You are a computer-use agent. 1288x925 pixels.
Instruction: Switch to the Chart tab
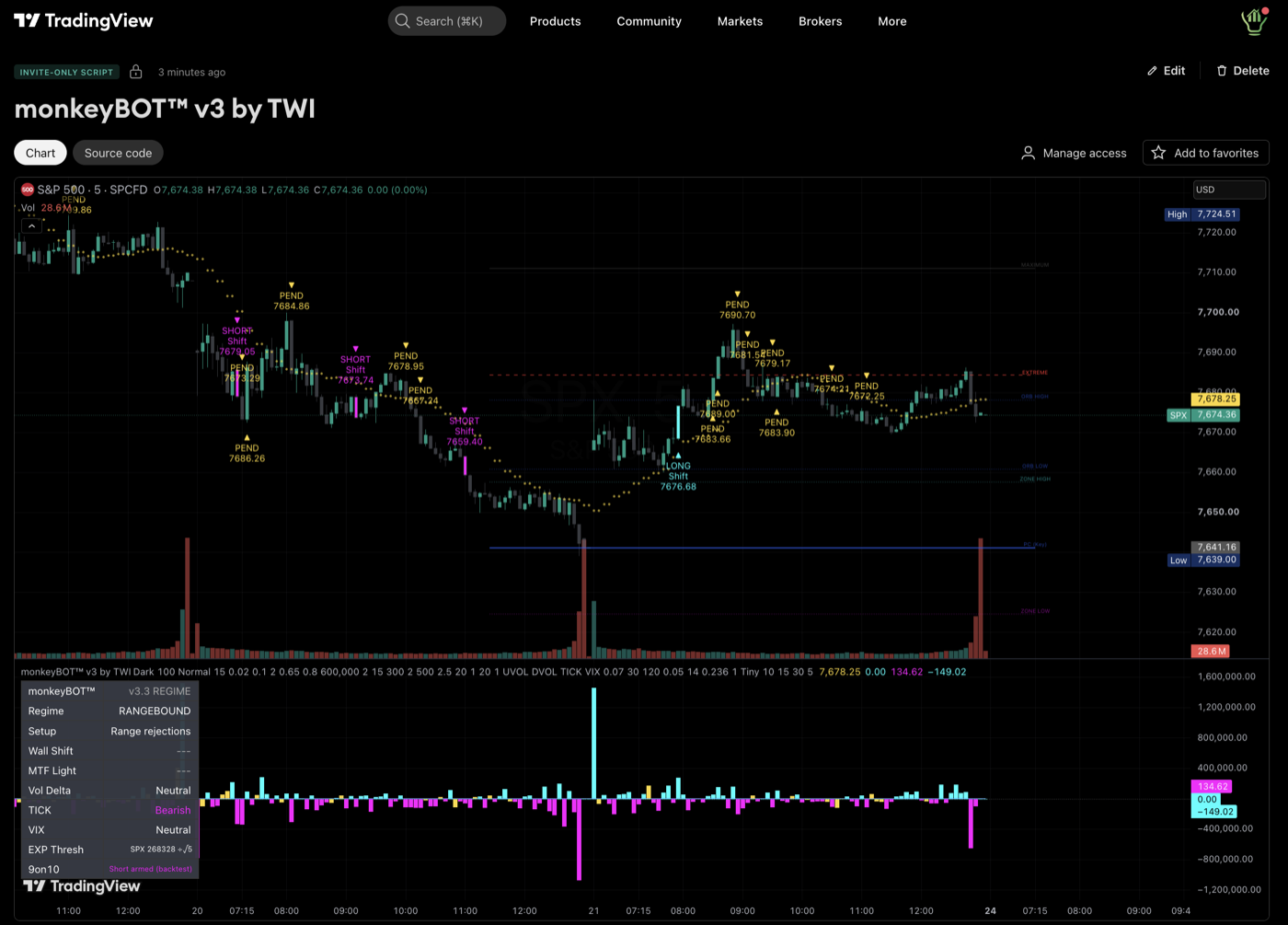[40, 153]
